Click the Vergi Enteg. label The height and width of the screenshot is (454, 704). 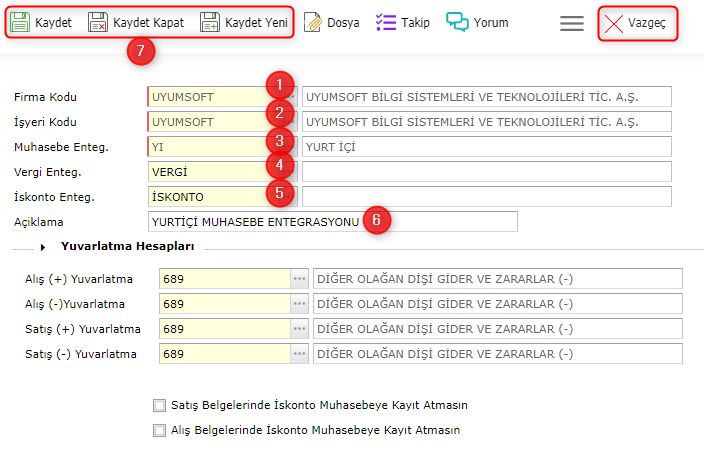tap(48, 172)
